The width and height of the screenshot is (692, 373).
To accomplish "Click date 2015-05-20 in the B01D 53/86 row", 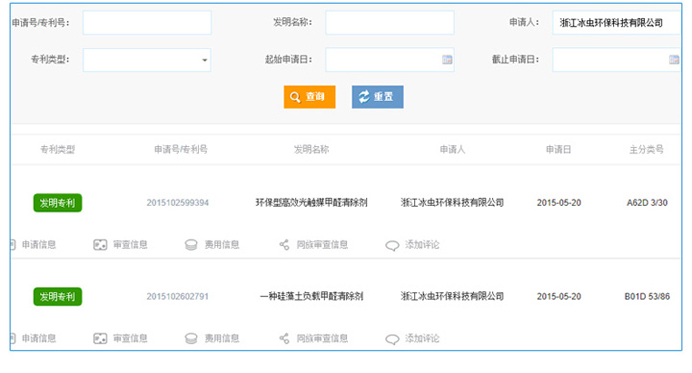I will 559,297.
